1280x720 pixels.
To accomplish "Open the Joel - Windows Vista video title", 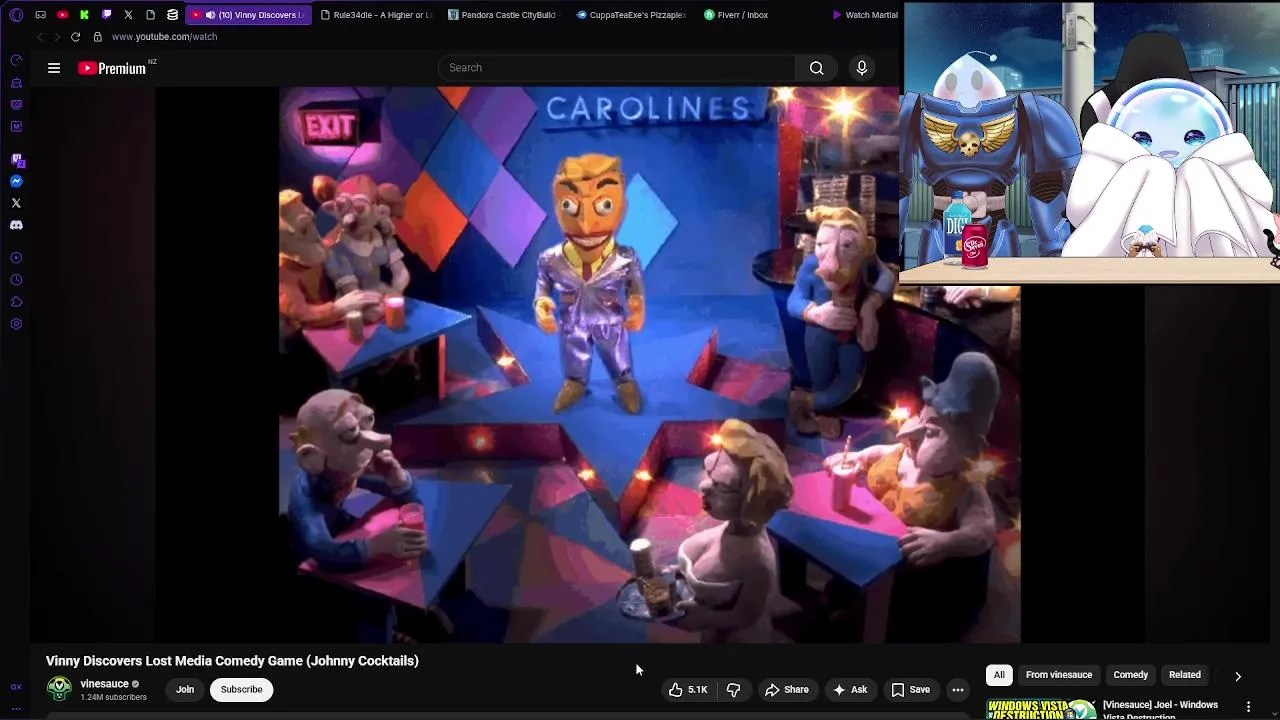I will click(x=1160, y=709).
